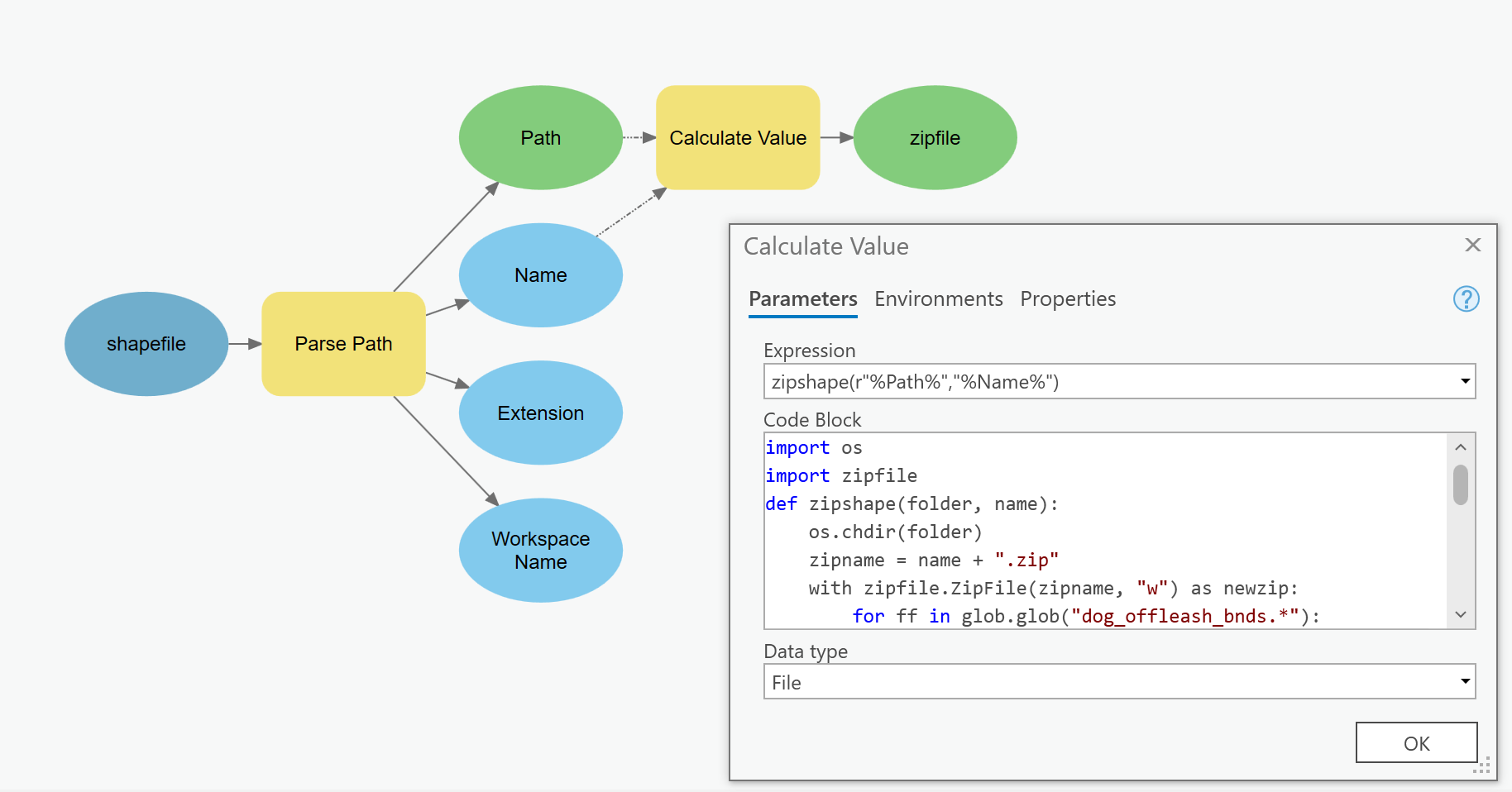Click the Workspace Name variable
1512x792 pixels.
point(540,550)
